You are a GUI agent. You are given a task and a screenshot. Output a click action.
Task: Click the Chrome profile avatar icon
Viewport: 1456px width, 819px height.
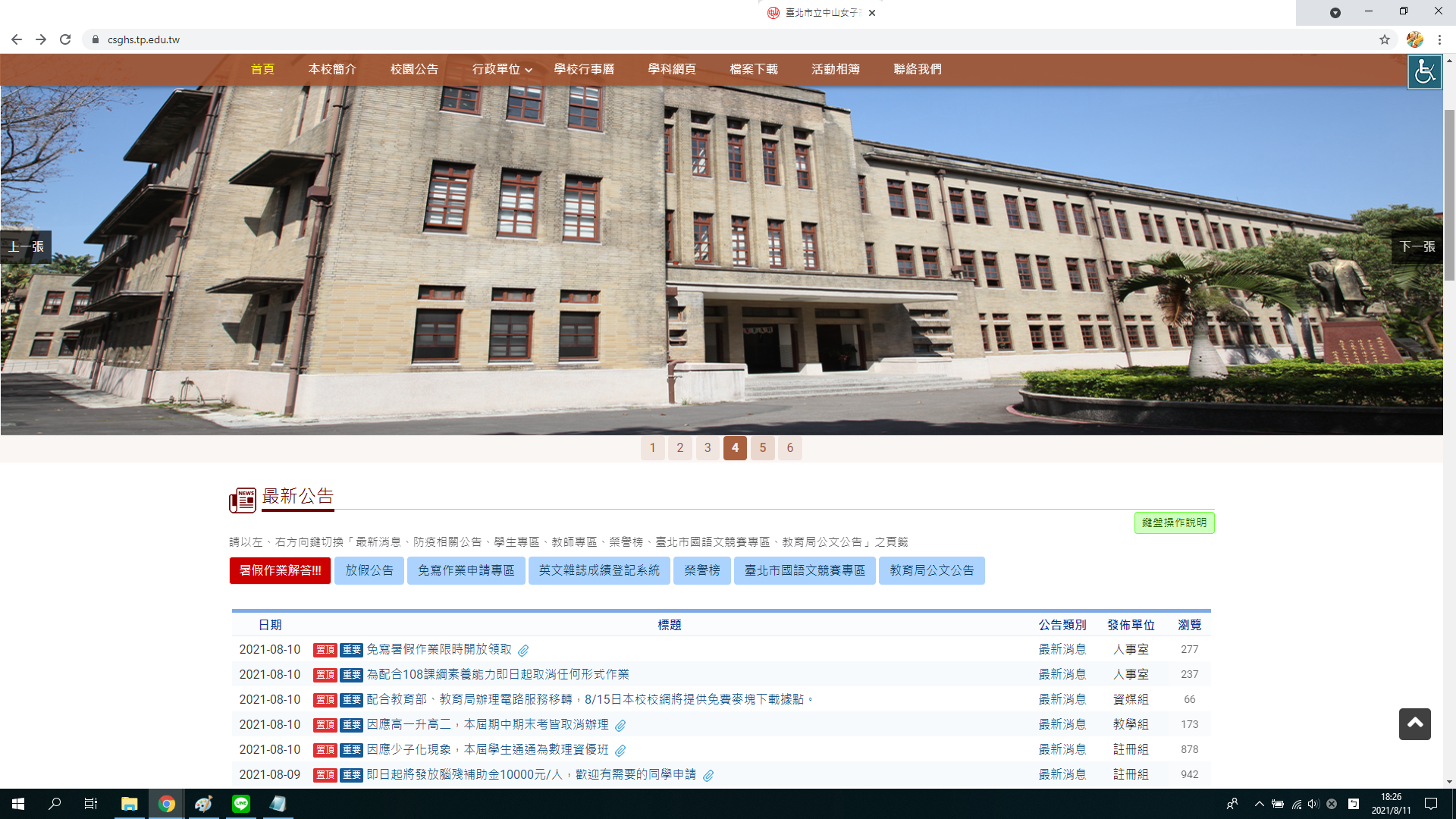1414,39
